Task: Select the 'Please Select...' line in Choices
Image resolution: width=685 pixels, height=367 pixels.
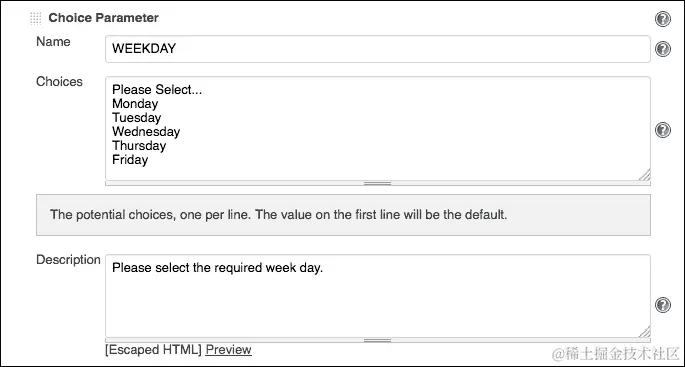Action: 157,90
